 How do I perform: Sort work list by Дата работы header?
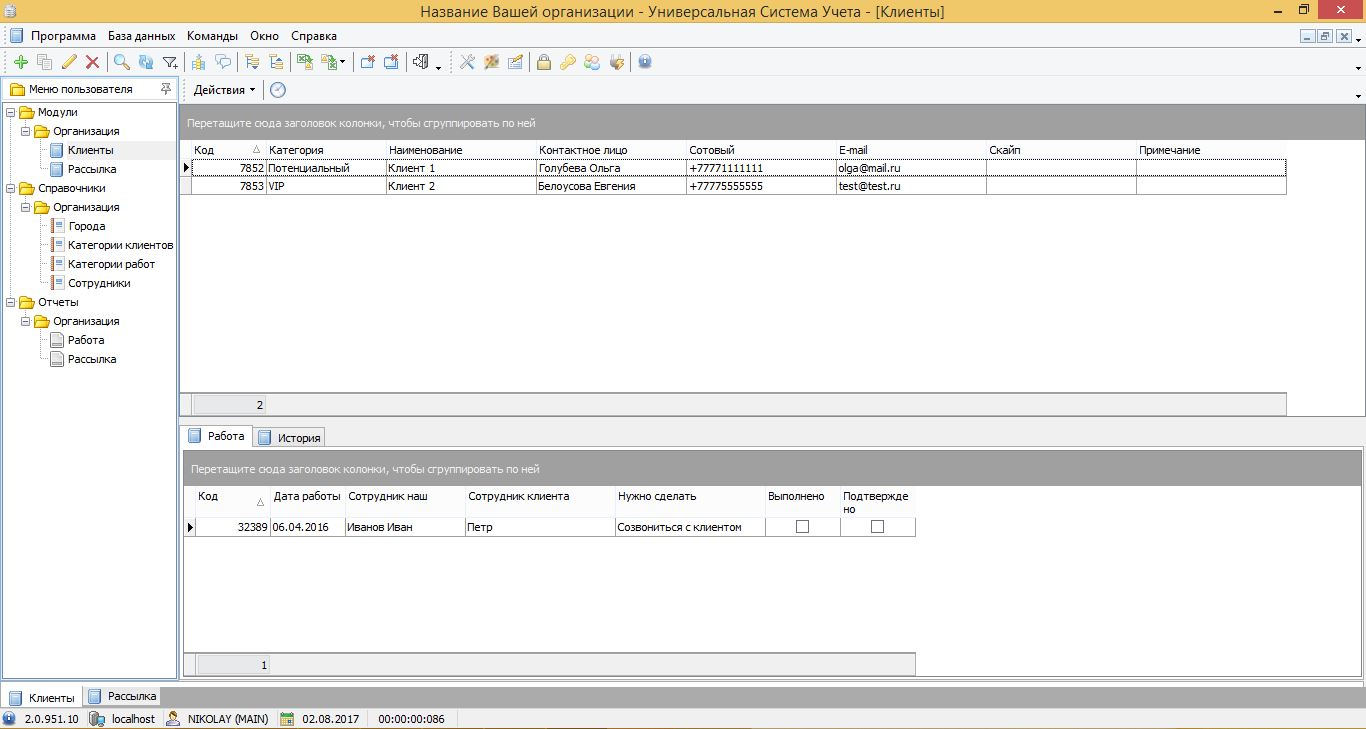(308, 503)
